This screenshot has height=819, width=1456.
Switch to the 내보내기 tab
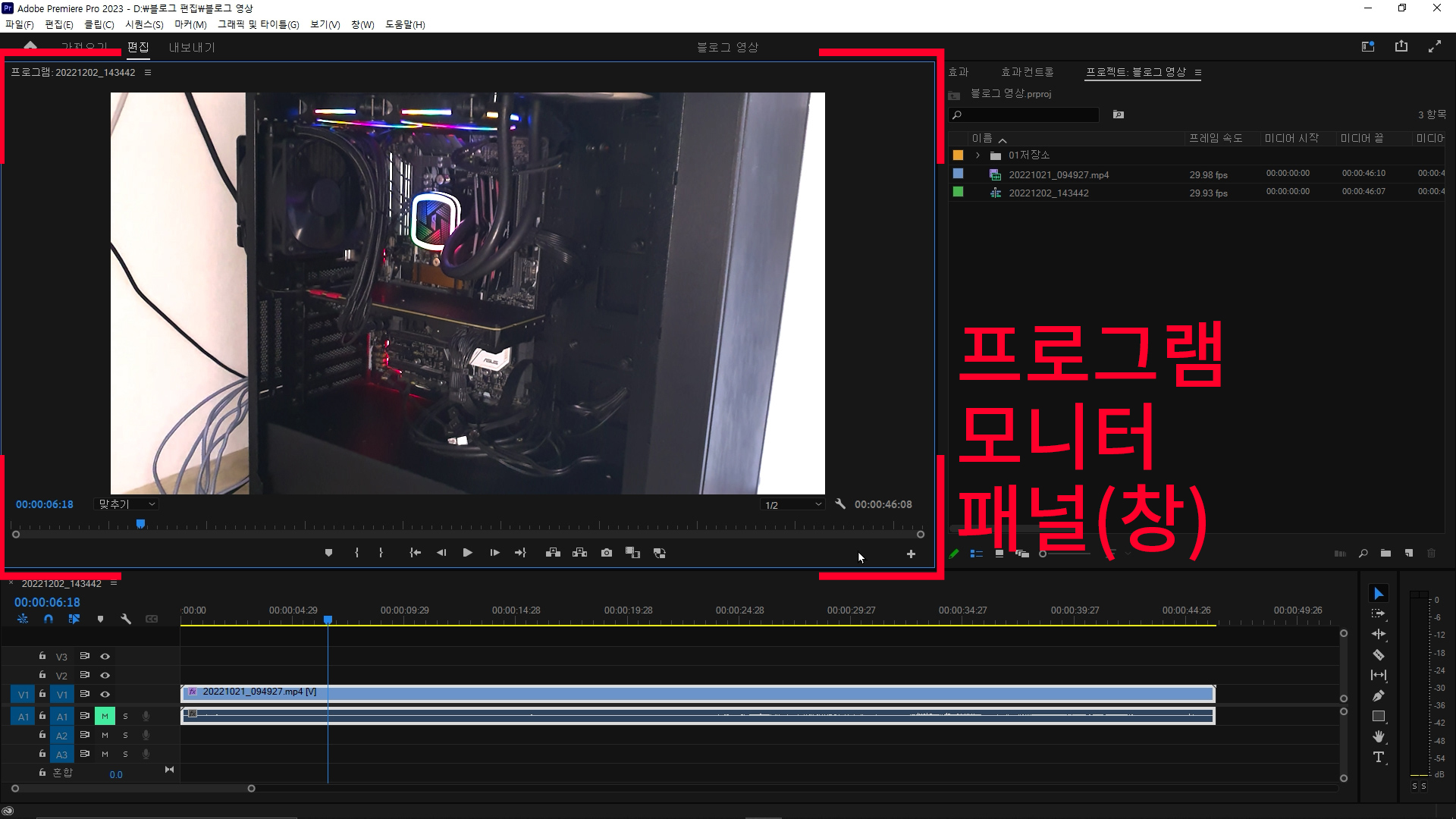tap(192, 47)
